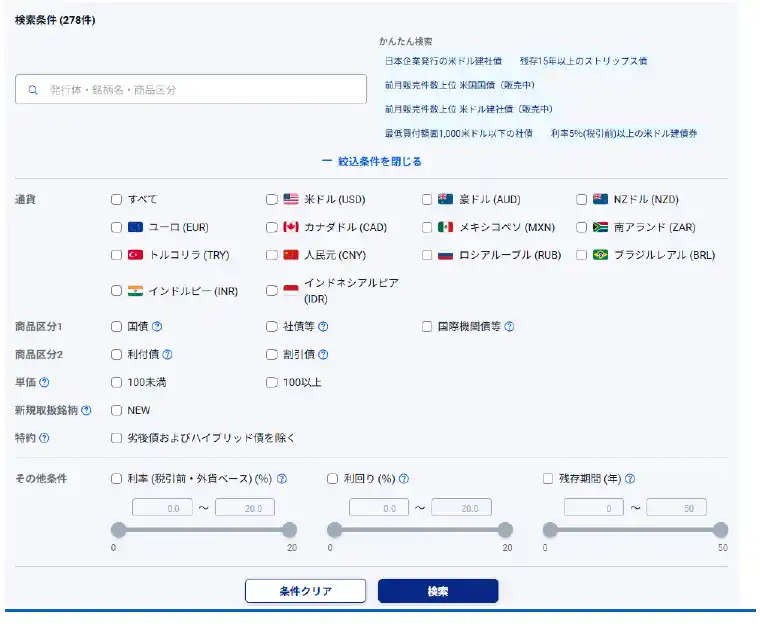Select the NEW checkbox
This screenshot has width=760, height=627.
117,410
